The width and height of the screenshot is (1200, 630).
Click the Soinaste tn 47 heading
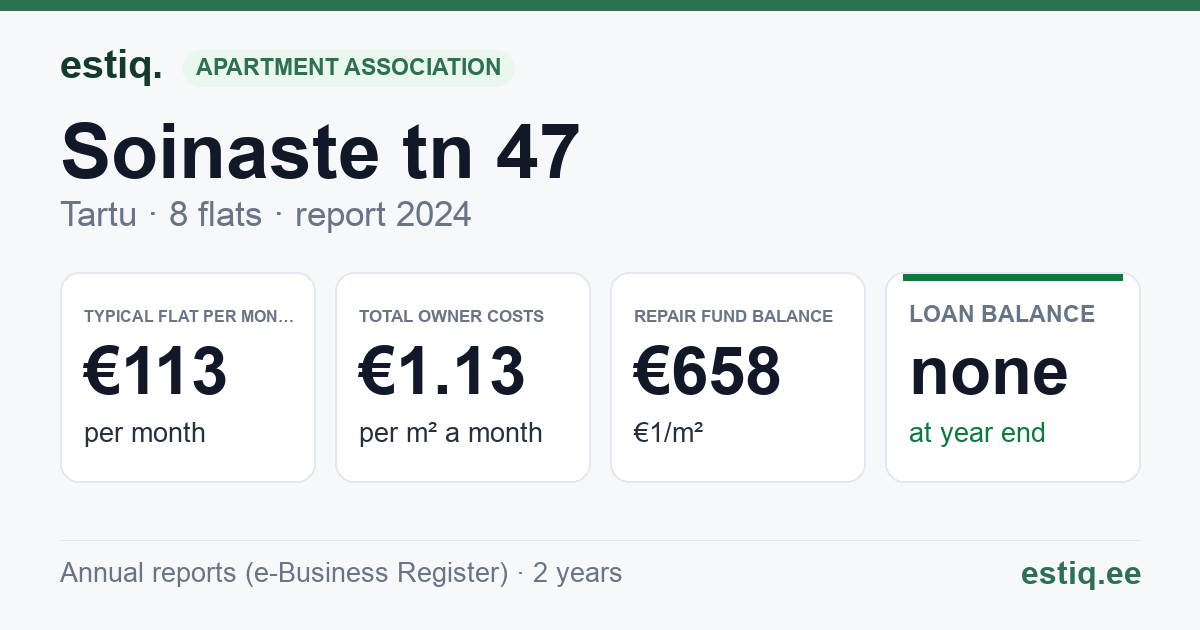320,150
